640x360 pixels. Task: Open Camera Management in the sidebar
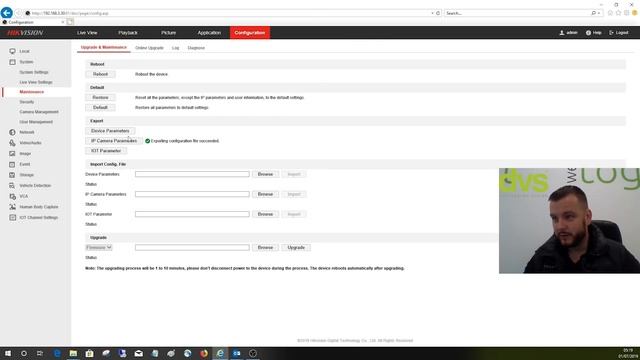[x=39, y=112]
